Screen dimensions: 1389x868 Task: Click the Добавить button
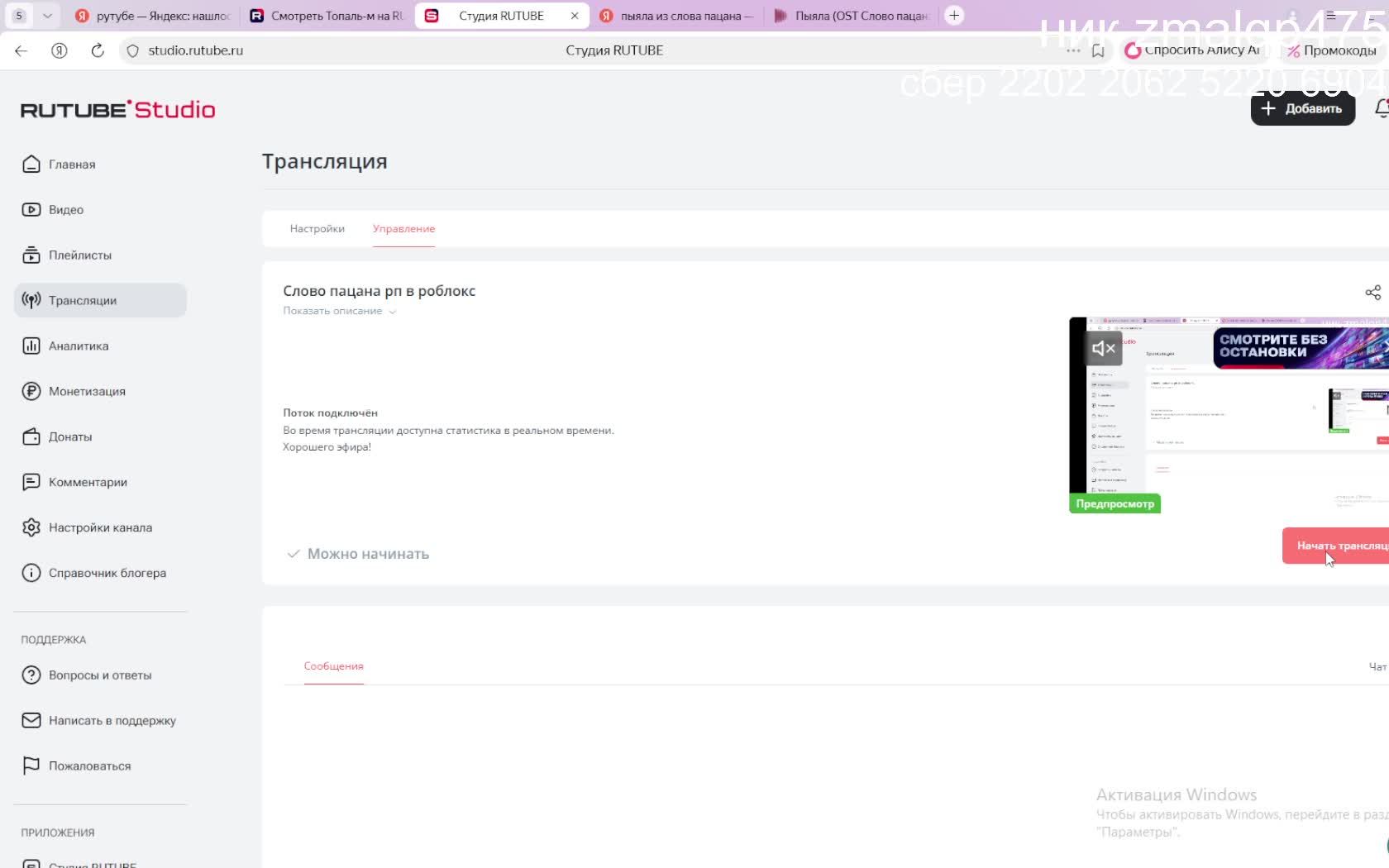[1302, 109]
